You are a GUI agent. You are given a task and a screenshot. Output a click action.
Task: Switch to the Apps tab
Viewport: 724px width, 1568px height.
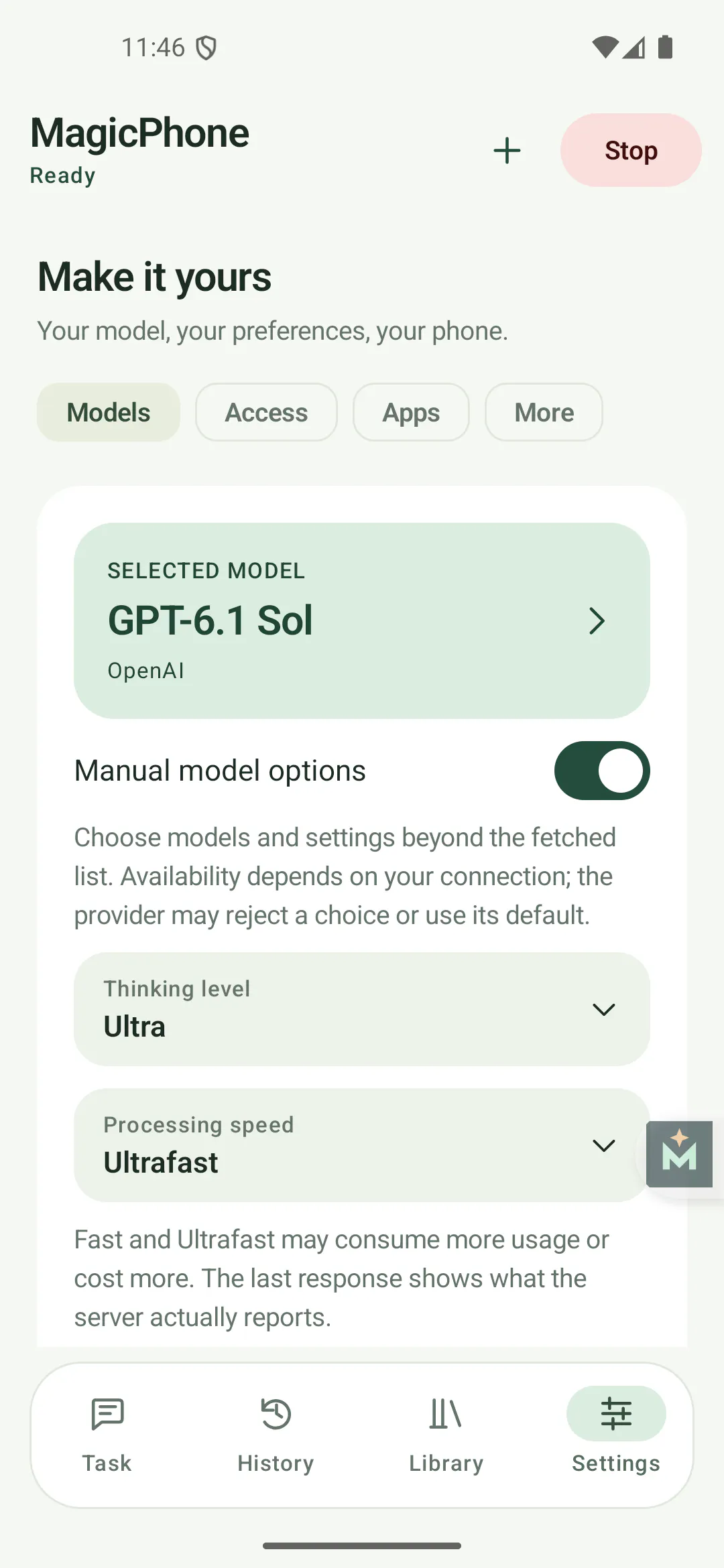point(411,412)
